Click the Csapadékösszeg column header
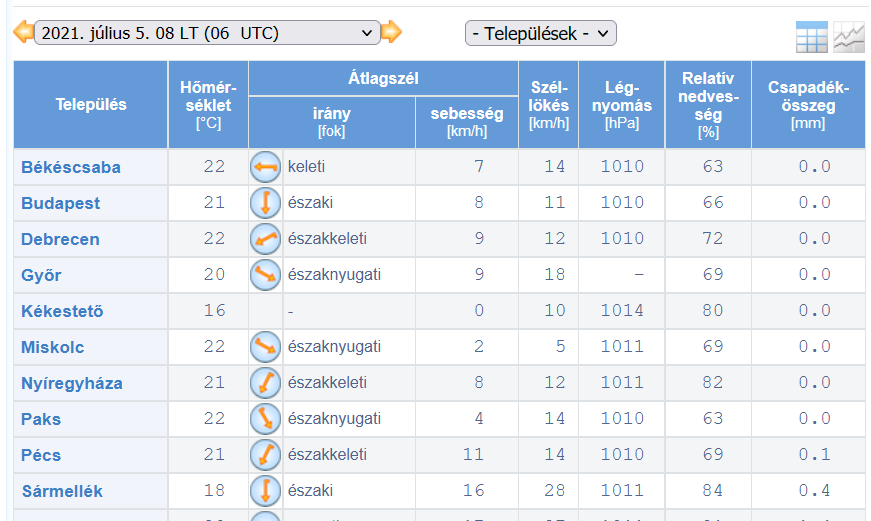 click(808, 105)
